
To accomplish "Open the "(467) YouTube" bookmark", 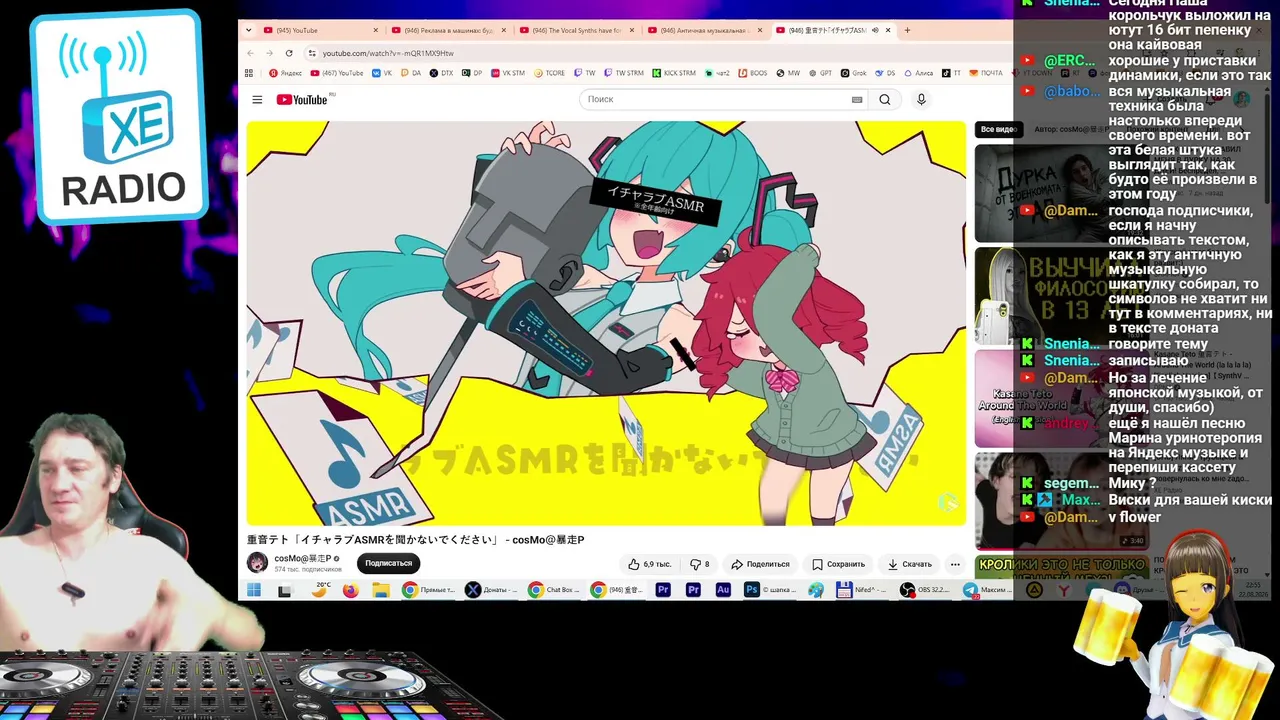I will point(337,73).
